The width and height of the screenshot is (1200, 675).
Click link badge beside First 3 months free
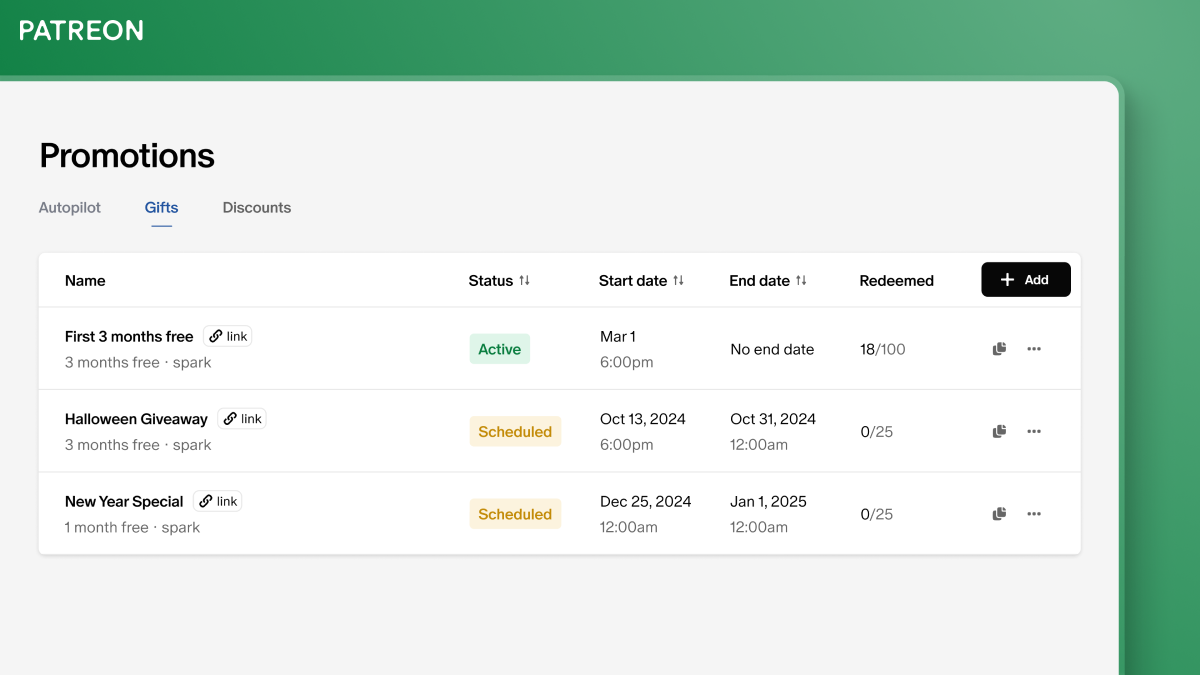228,336
